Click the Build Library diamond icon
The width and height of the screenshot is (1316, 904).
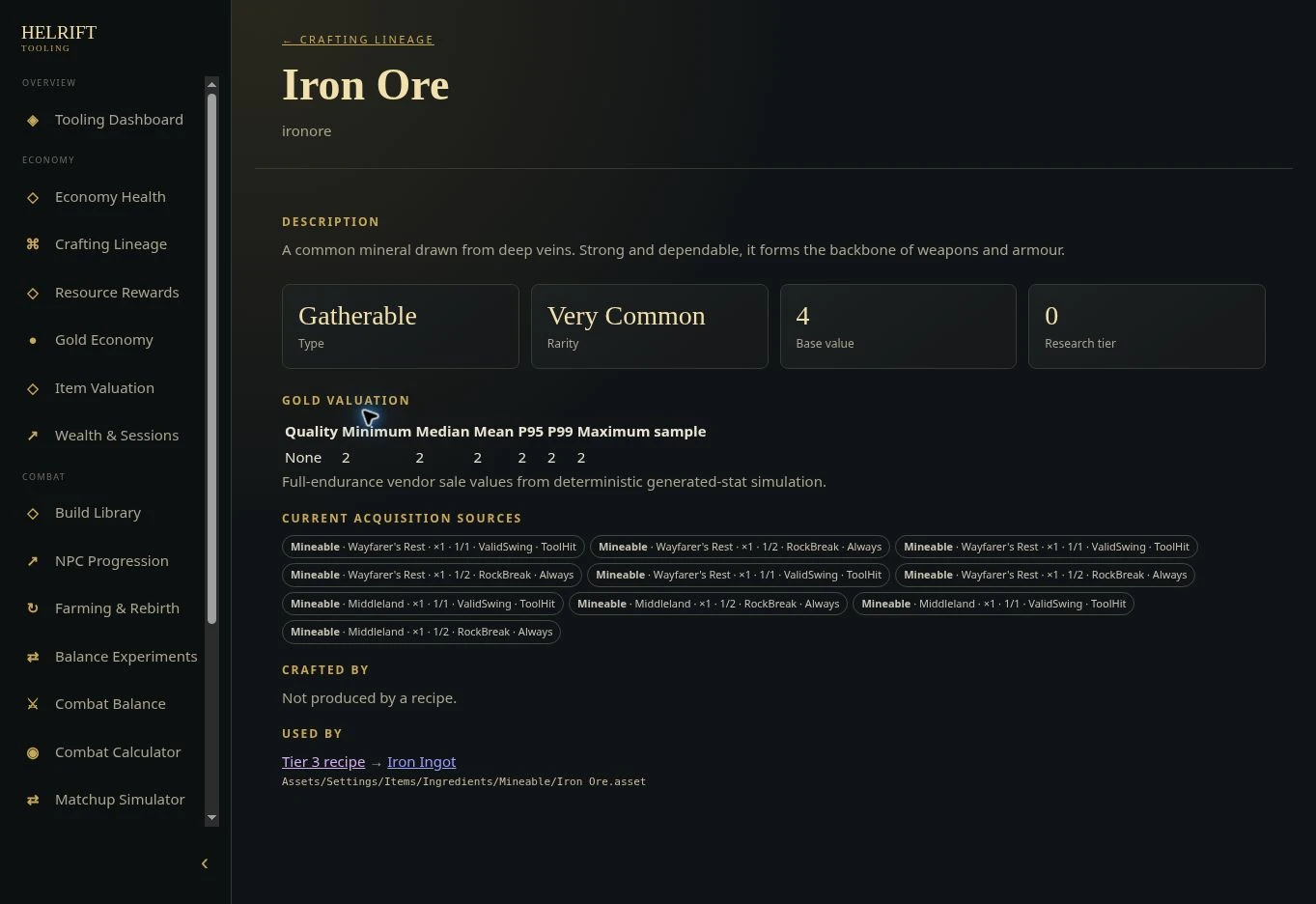33,513
